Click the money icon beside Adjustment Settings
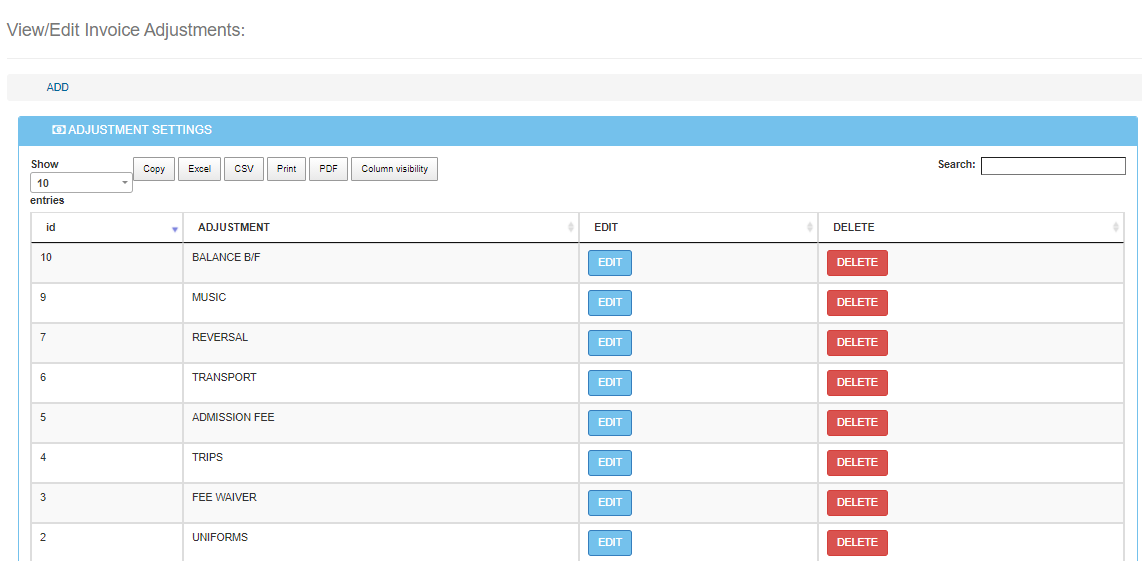1142x561 pixels. 59,130
